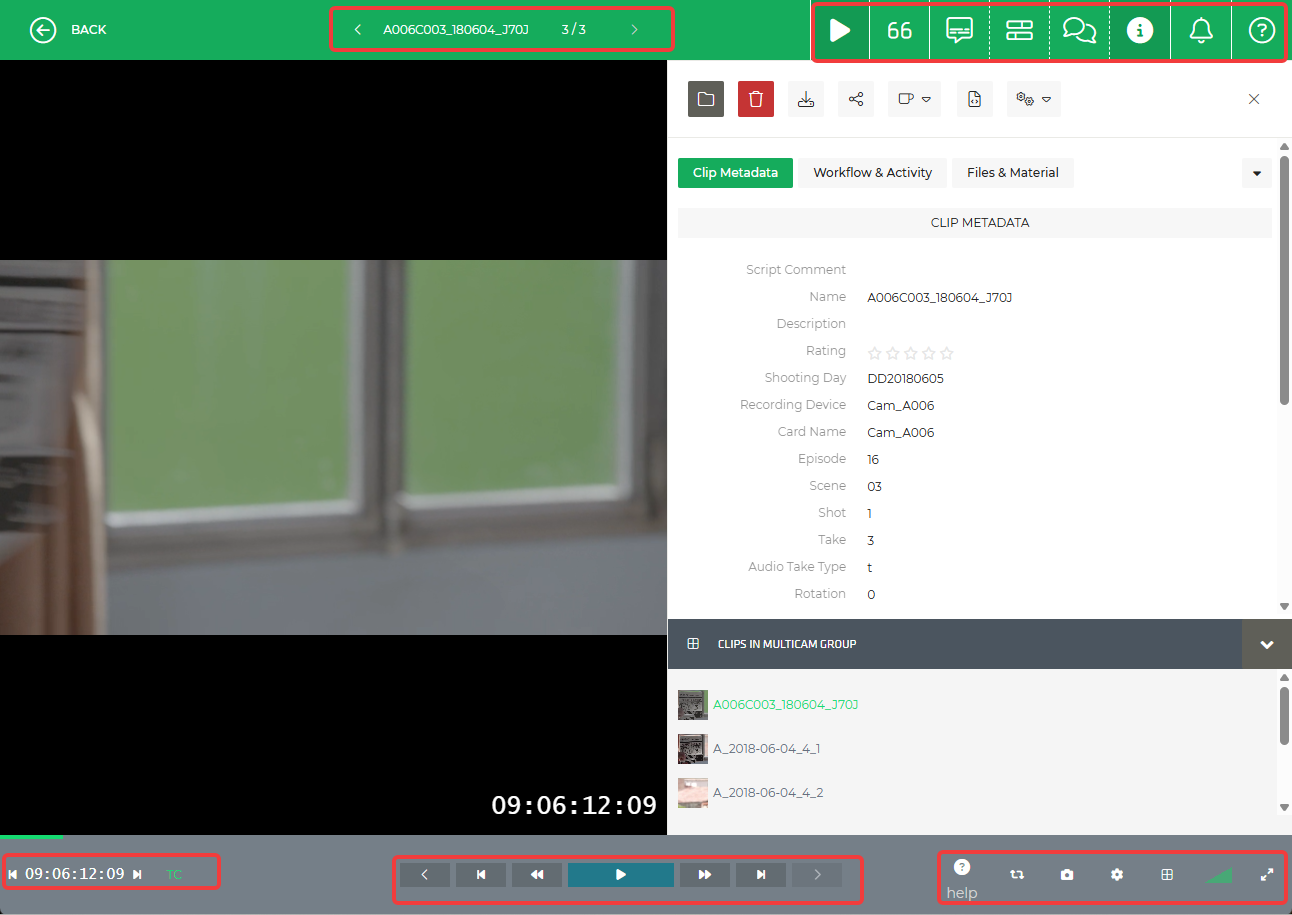Click the Shooting Day value DD20180605
This screenshot has width=1292, height=915.
906,378
